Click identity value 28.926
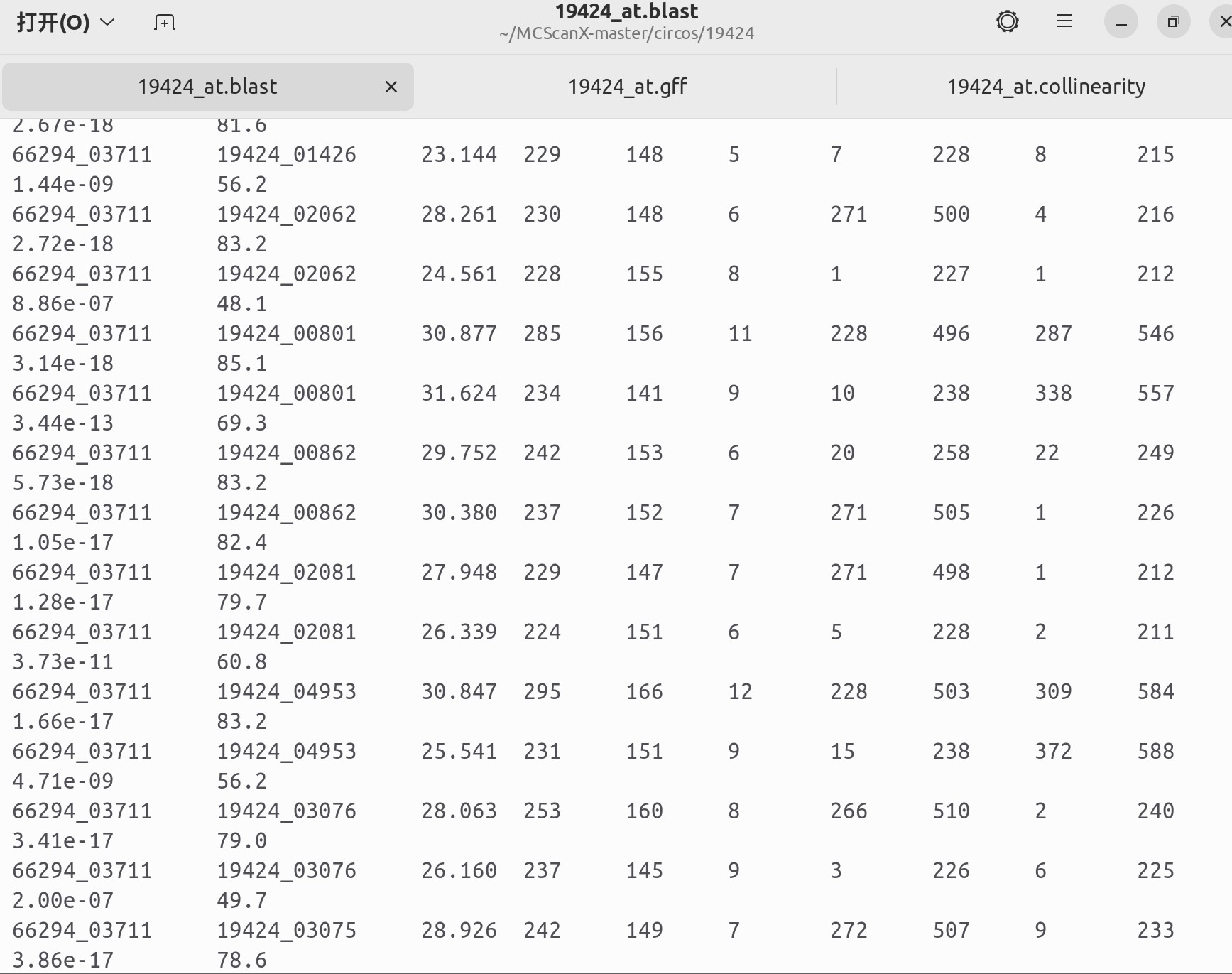 coord(459,931)
